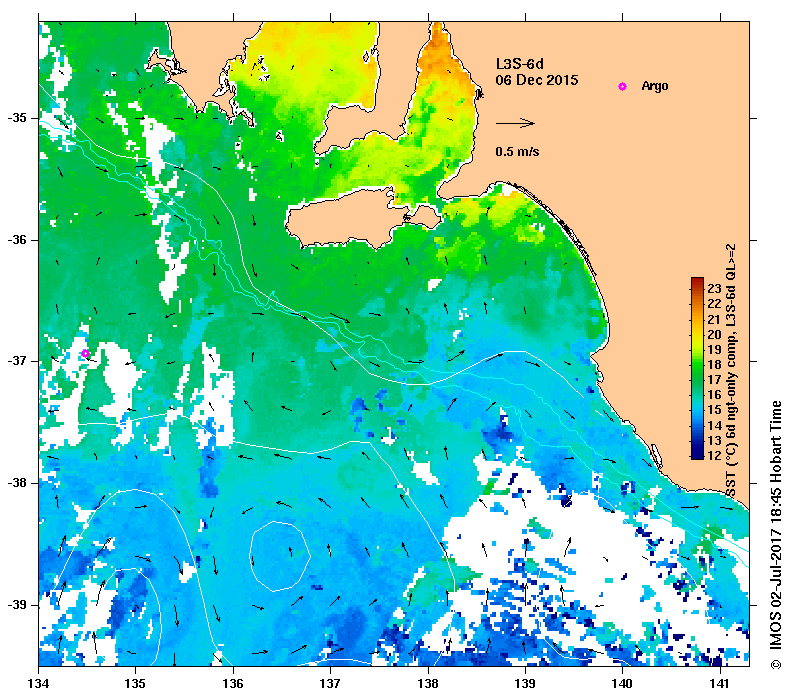Image resolution: width=791 pixels, height=700 pixels.
Task: Click colorbar value 20
Action: (714, 334)
